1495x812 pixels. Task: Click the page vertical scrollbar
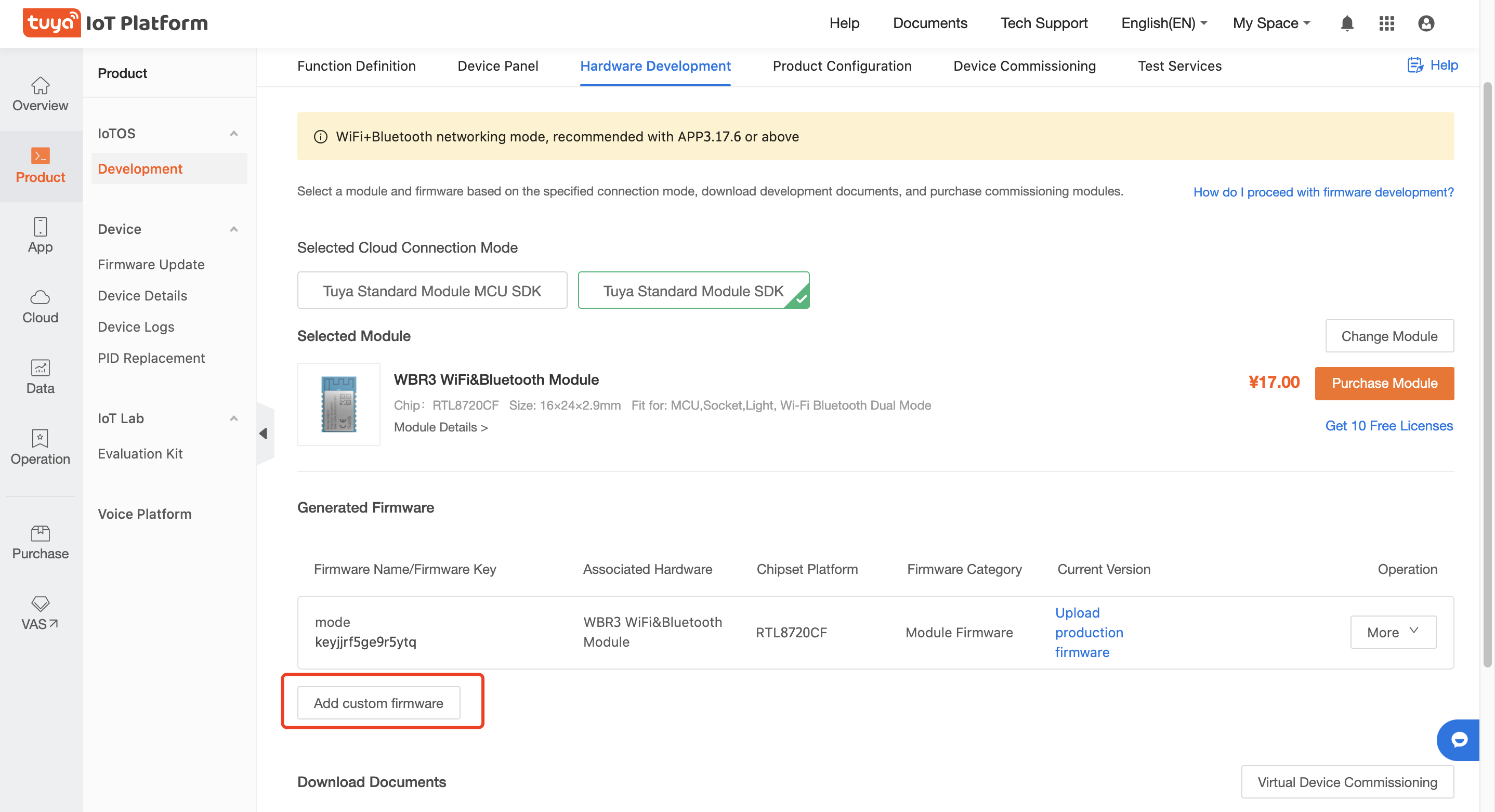1487,374
